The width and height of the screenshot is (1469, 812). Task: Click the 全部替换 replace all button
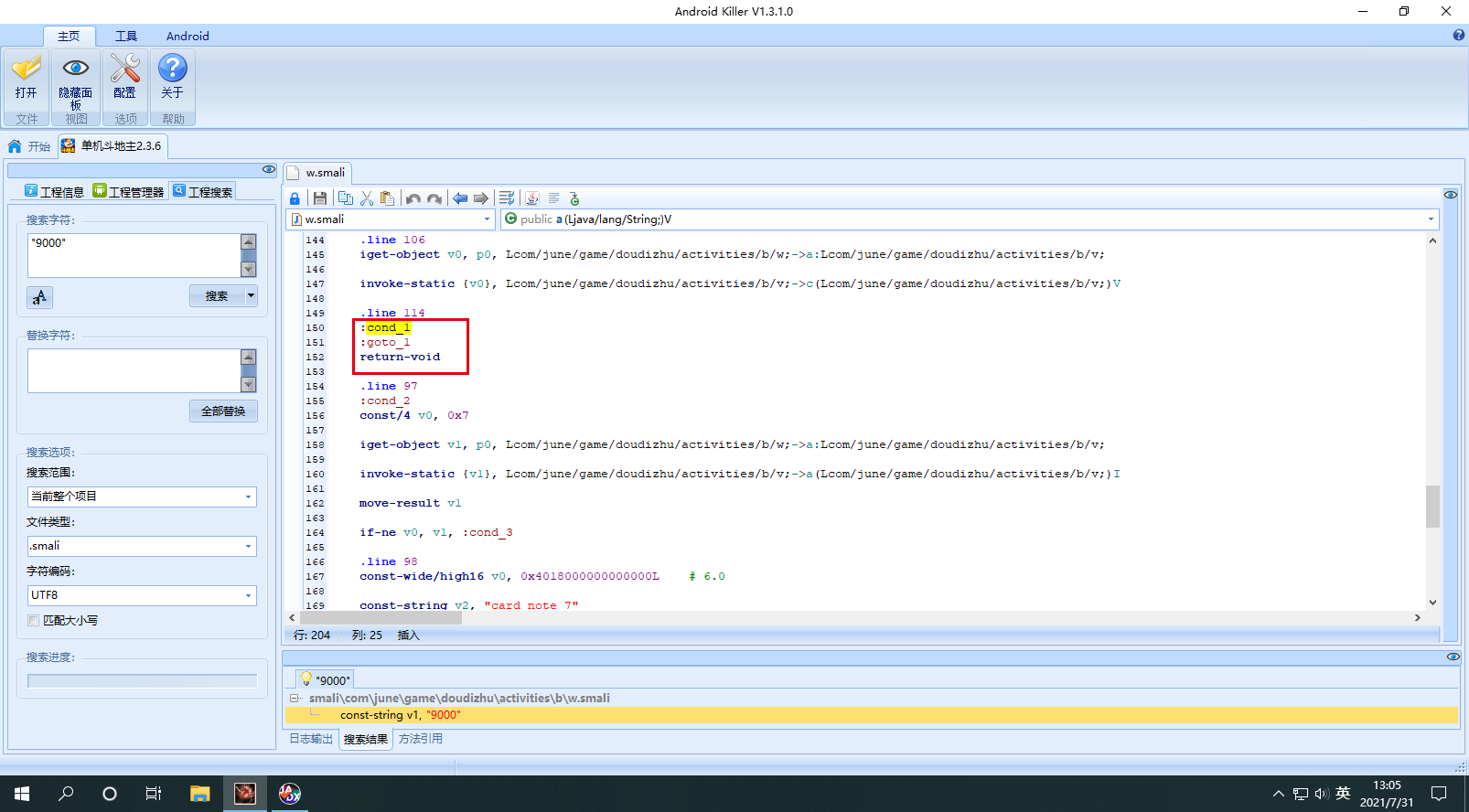tap(224, 411)
